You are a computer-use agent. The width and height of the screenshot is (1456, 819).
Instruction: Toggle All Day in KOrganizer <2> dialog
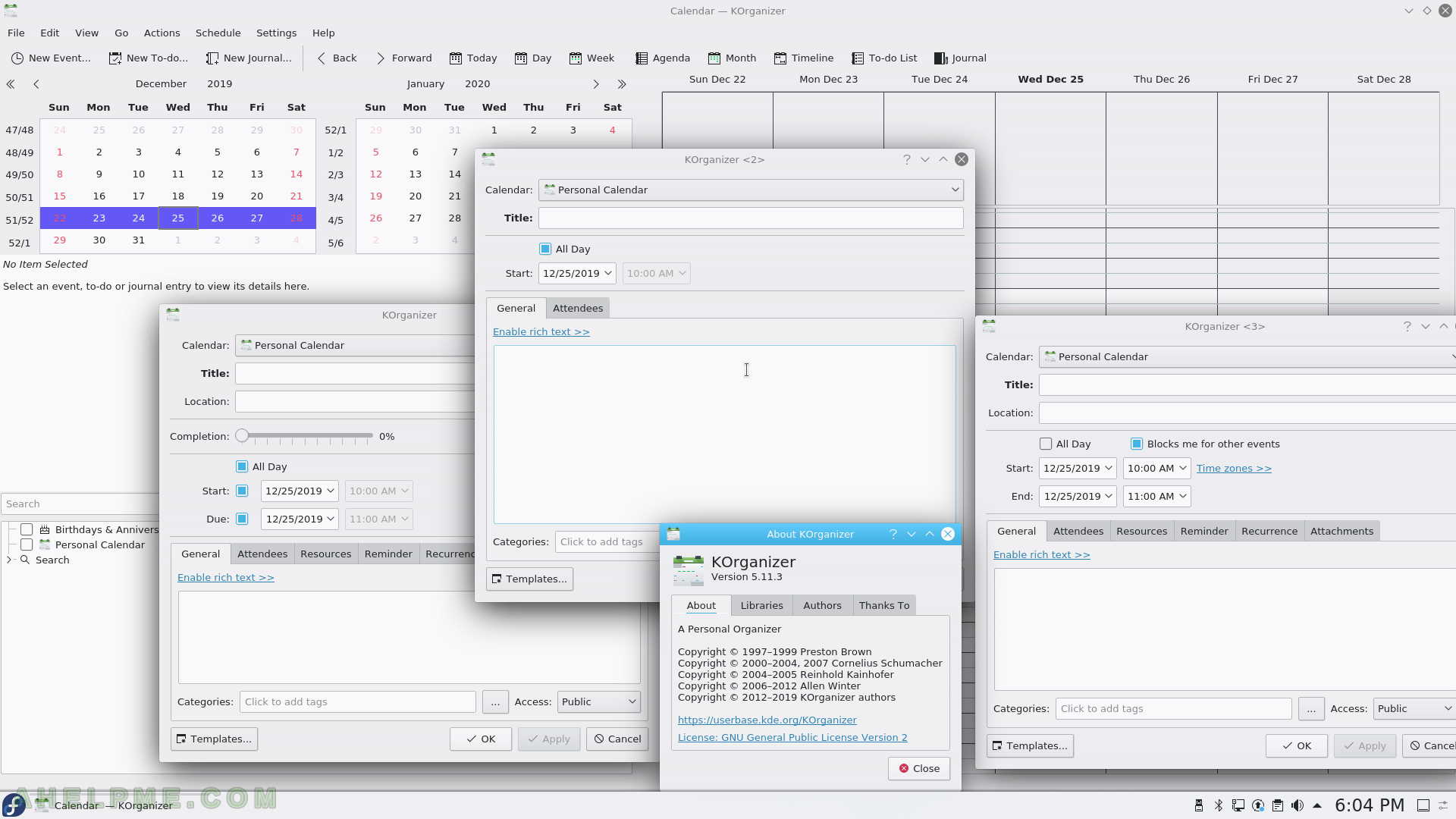(545, 249)
